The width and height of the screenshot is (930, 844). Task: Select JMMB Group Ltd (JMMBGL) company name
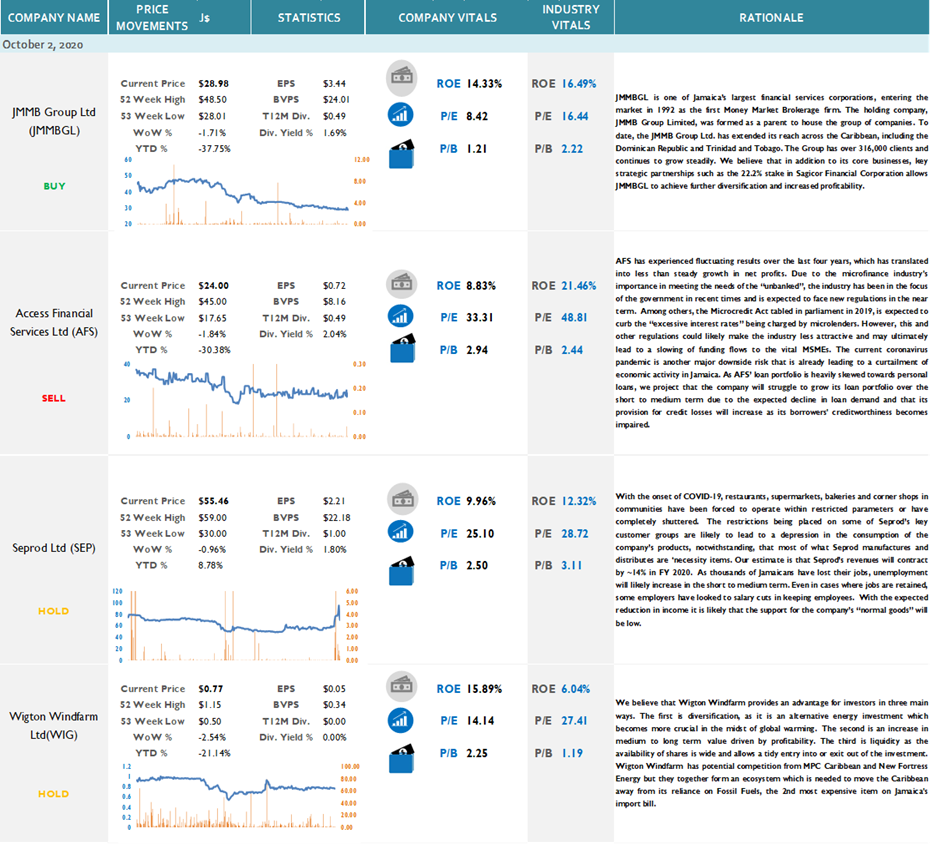pos(54,121)
